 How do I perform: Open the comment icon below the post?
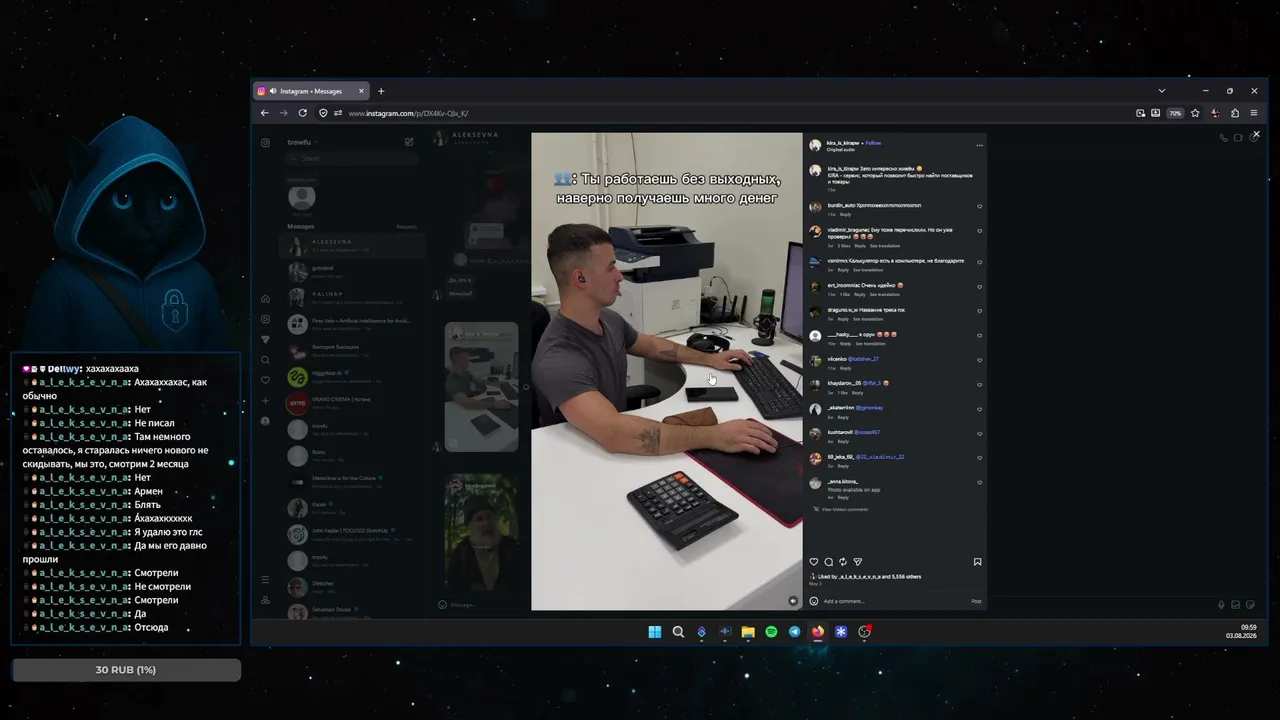(x=829, y=562)
